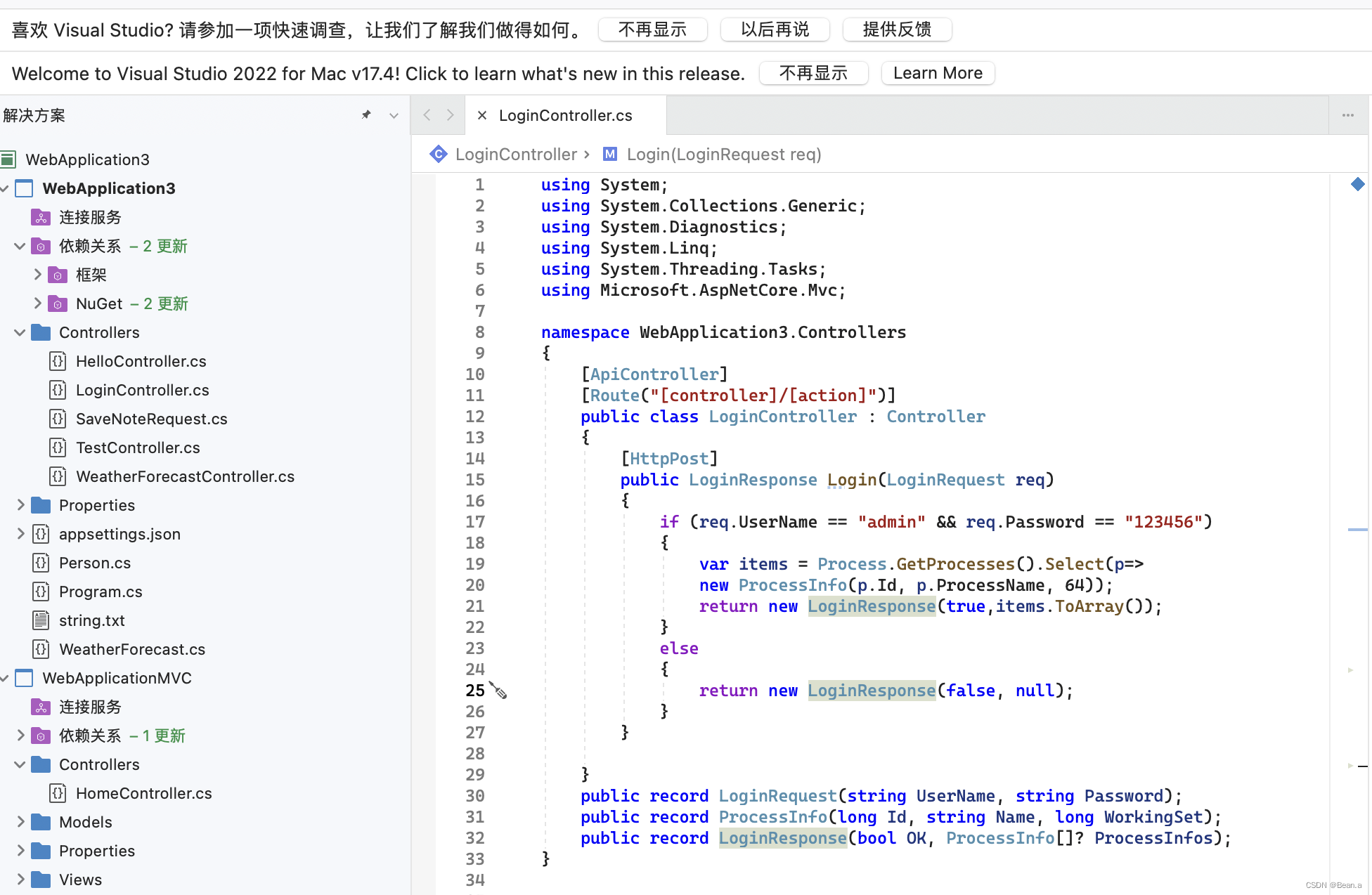Viewport: 1372px width, 895px height.
Task: Open the solution panel options dropdown
Action: click(x=394, y=115)
